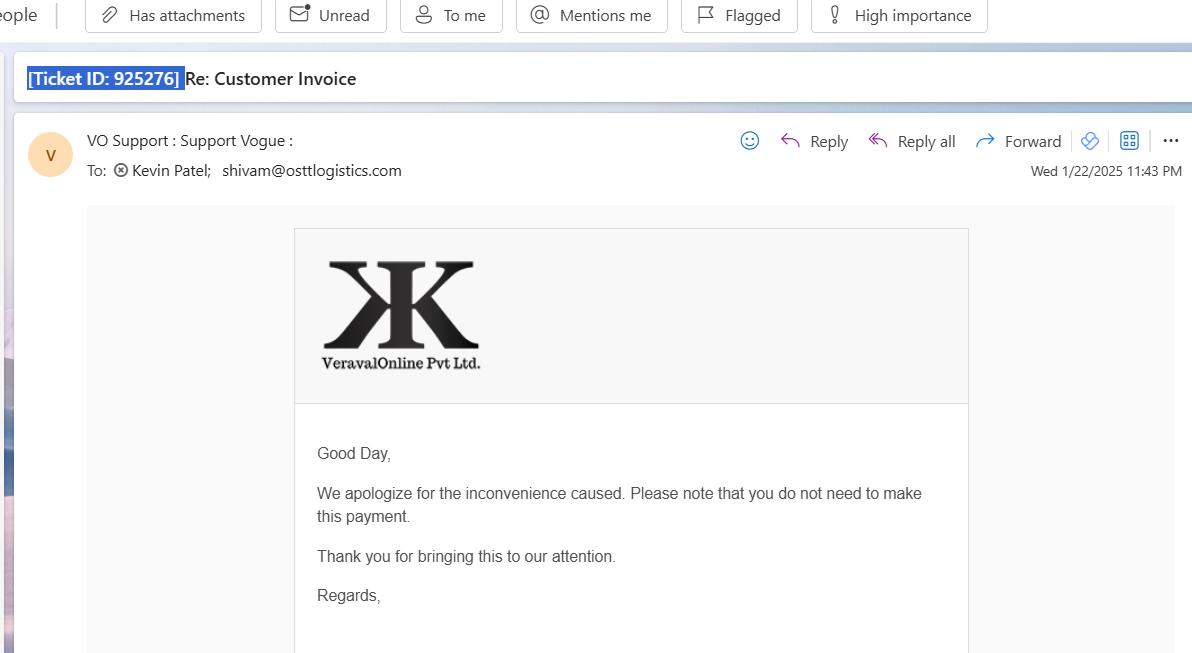Click the highlighted Ticket ID subject text
1192x653 pixels.
[106, 78]
